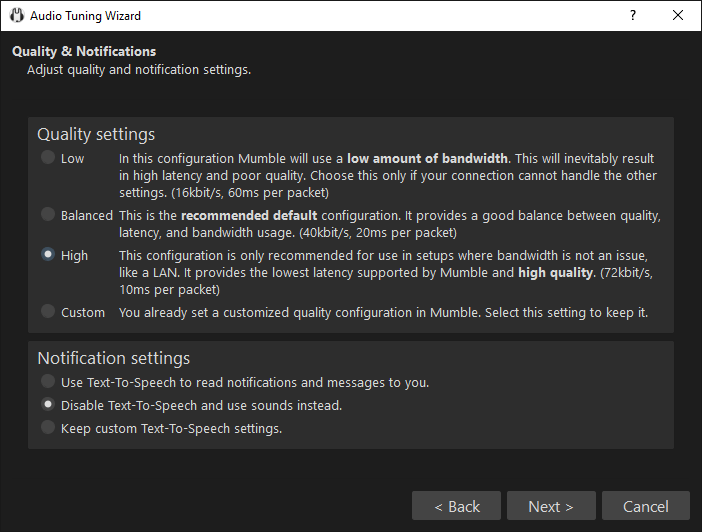This screenshot has width=702, height=532.
Task: Click the question mark help button
Action: pos(632,16)
